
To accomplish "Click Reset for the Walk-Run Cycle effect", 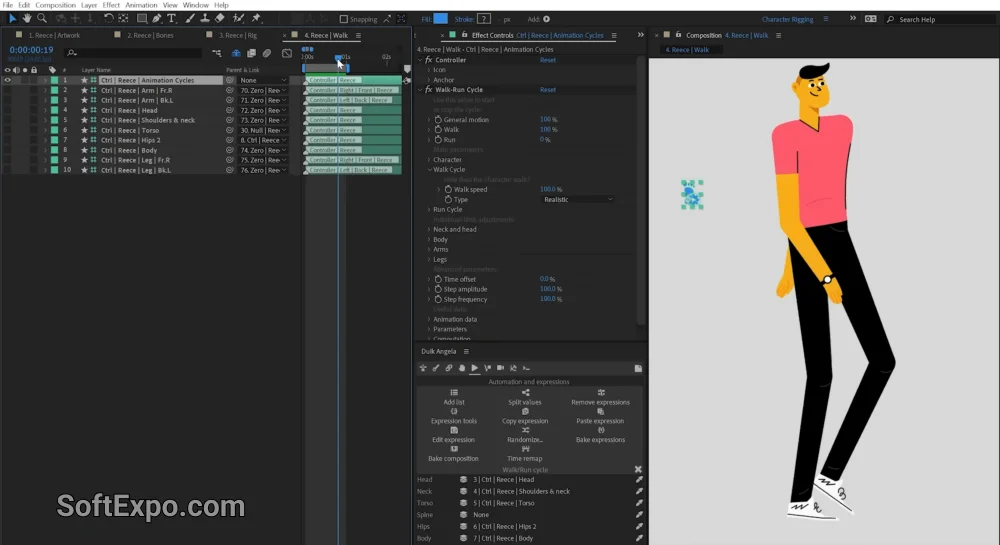I will pos(548,90).
